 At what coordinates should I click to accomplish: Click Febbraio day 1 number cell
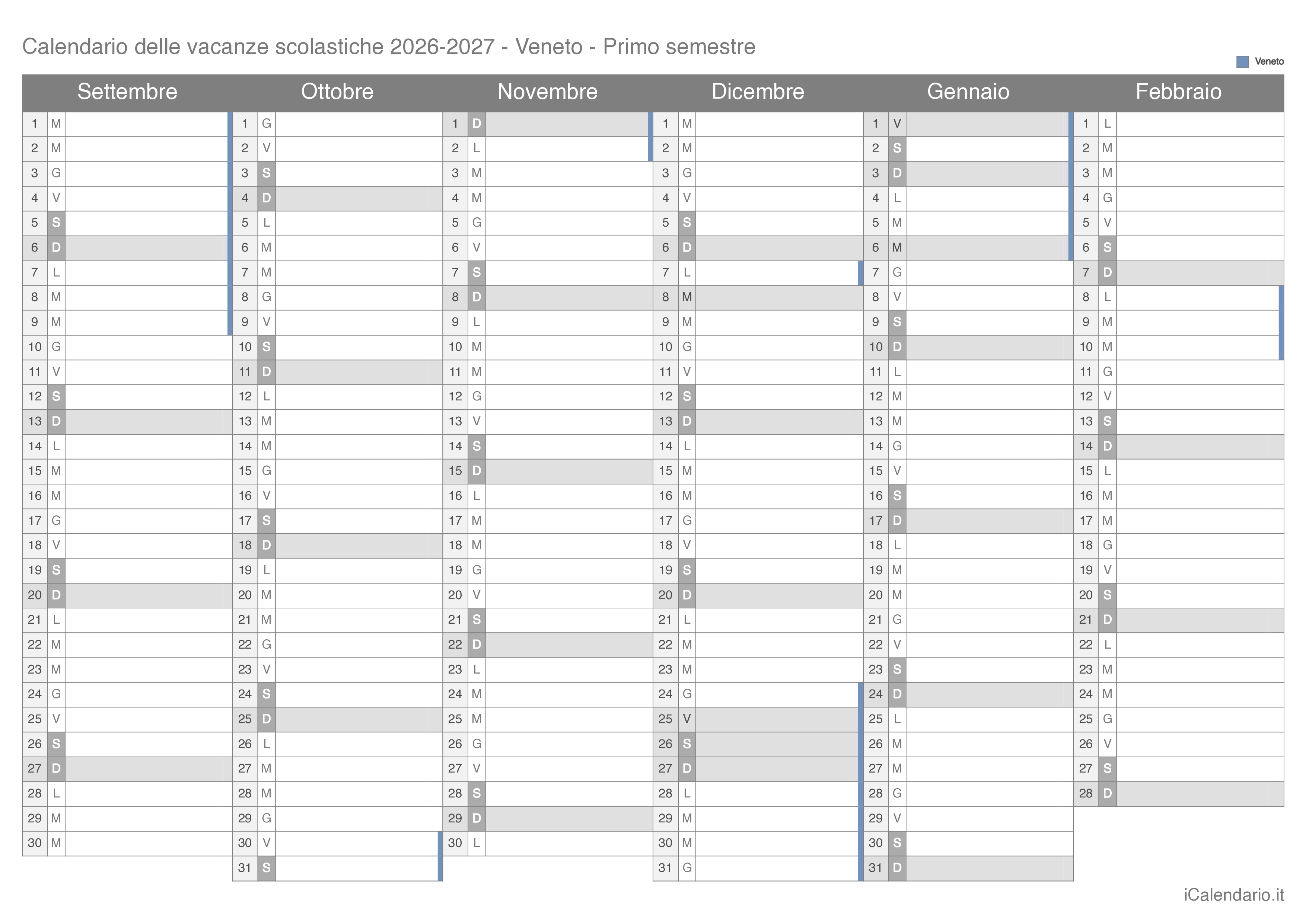coord(1086,124)
